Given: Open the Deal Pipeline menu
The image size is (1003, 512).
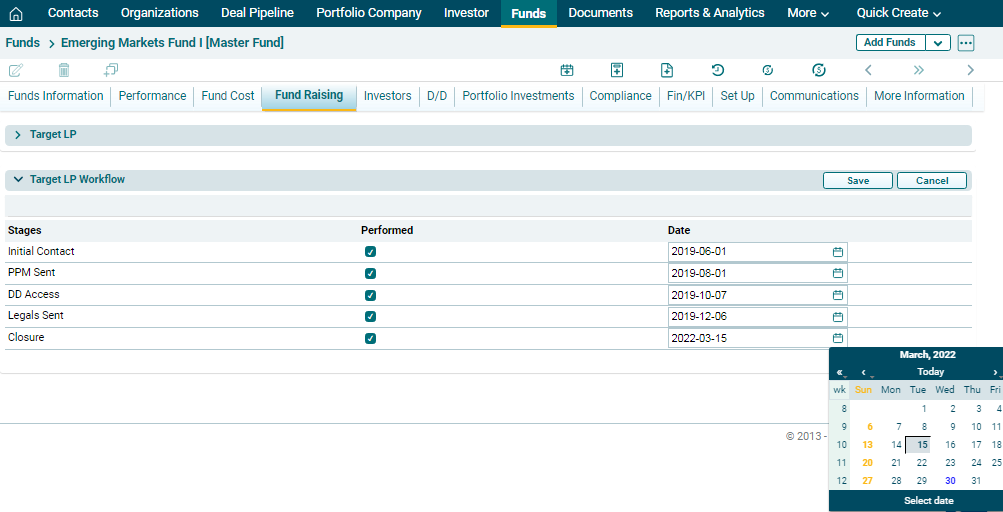Looking at the screenshot, I should point(257,13).
